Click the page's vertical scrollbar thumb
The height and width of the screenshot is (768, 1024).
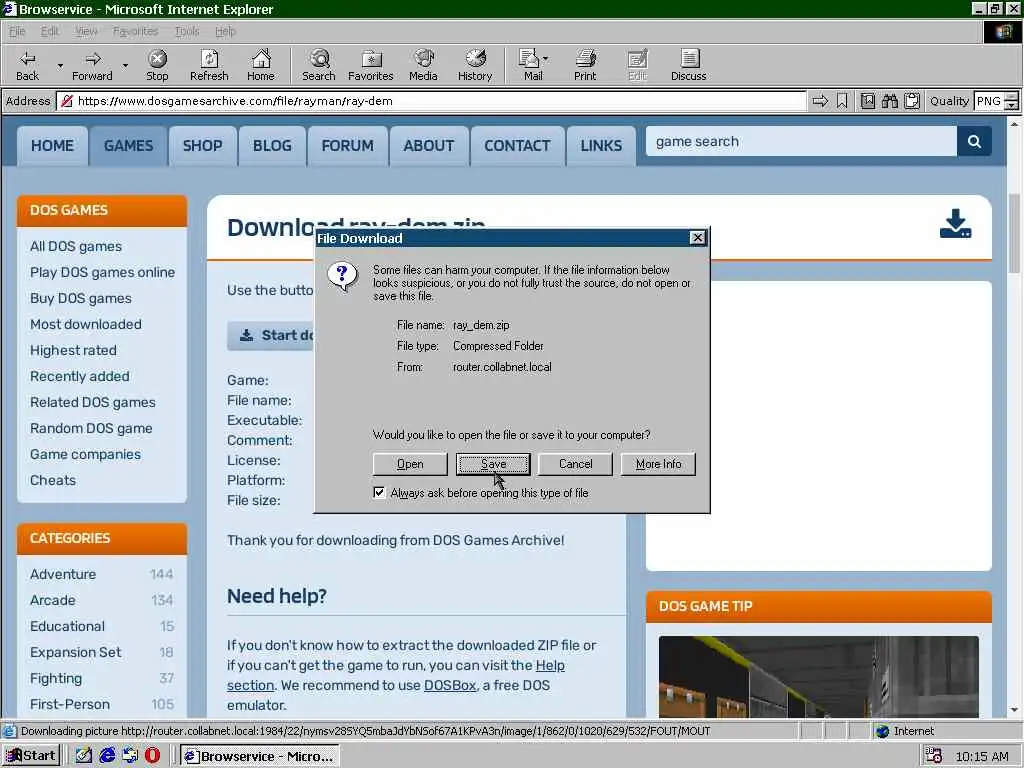click(1014, 233)
